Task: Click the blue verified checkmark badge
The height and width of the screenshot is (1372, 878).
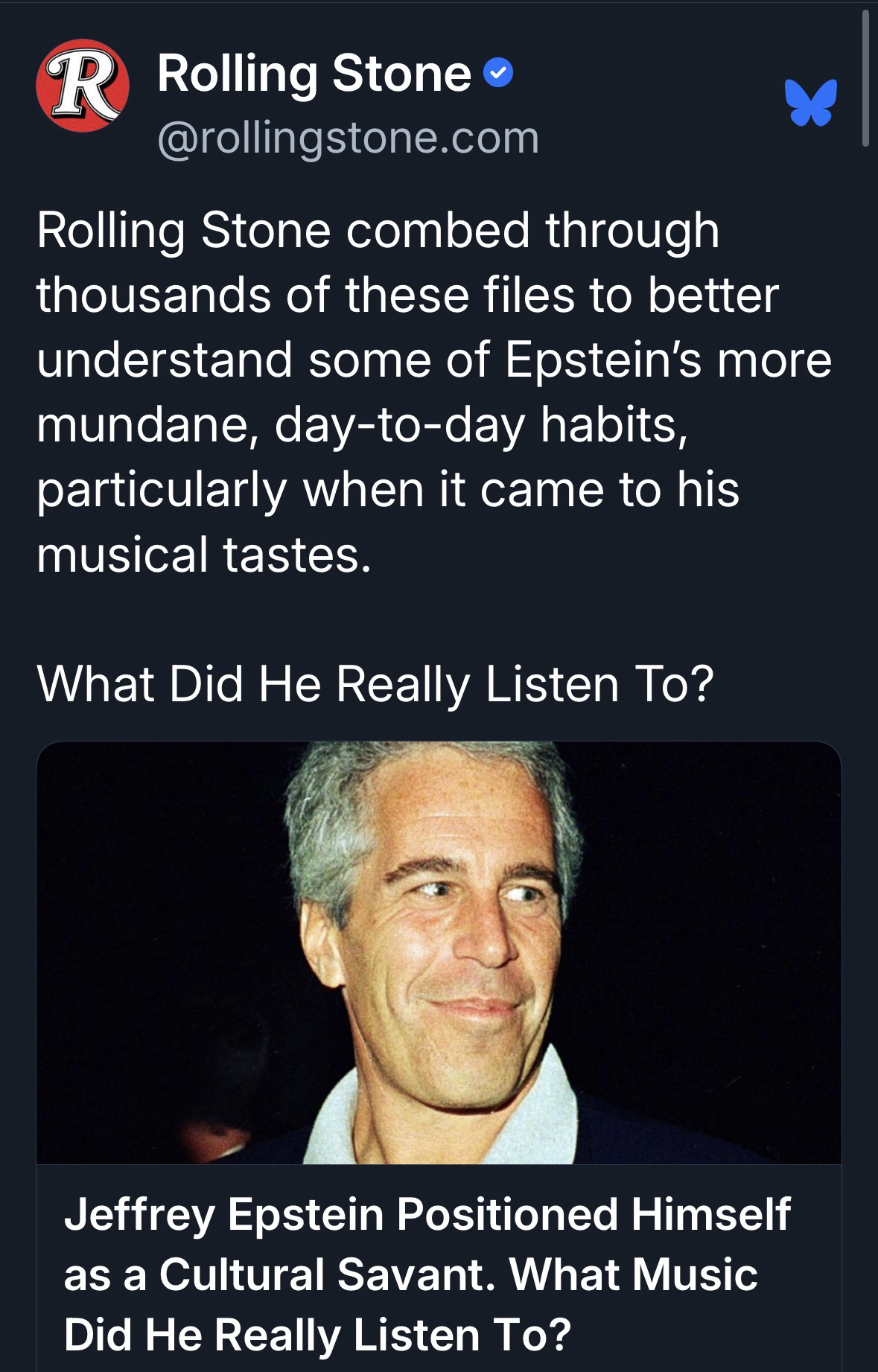Action: pyautogui.click(x=498, y=74)
